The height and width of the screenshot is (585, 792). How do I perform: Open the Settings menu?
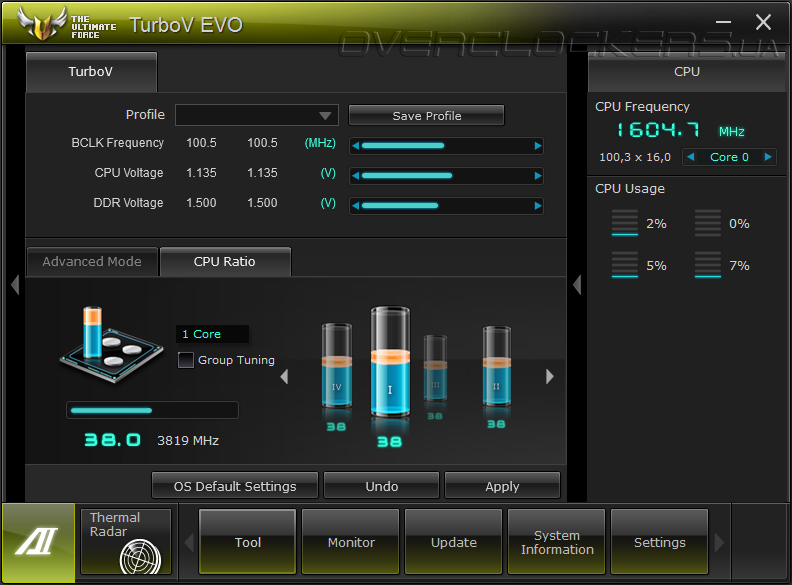(660, 542)
